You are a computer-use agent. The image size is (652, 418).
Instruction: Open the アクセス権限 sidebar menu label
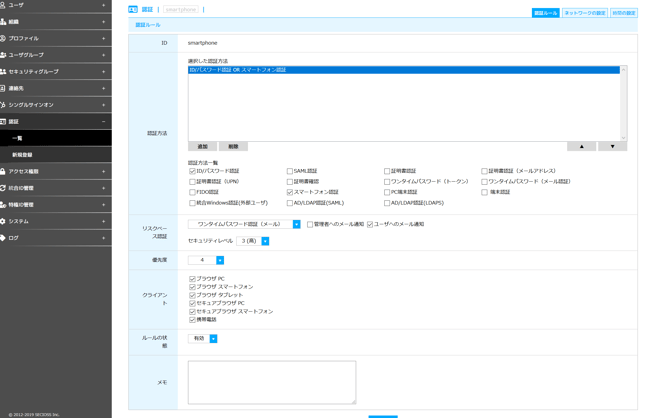[x=24, y=171]
